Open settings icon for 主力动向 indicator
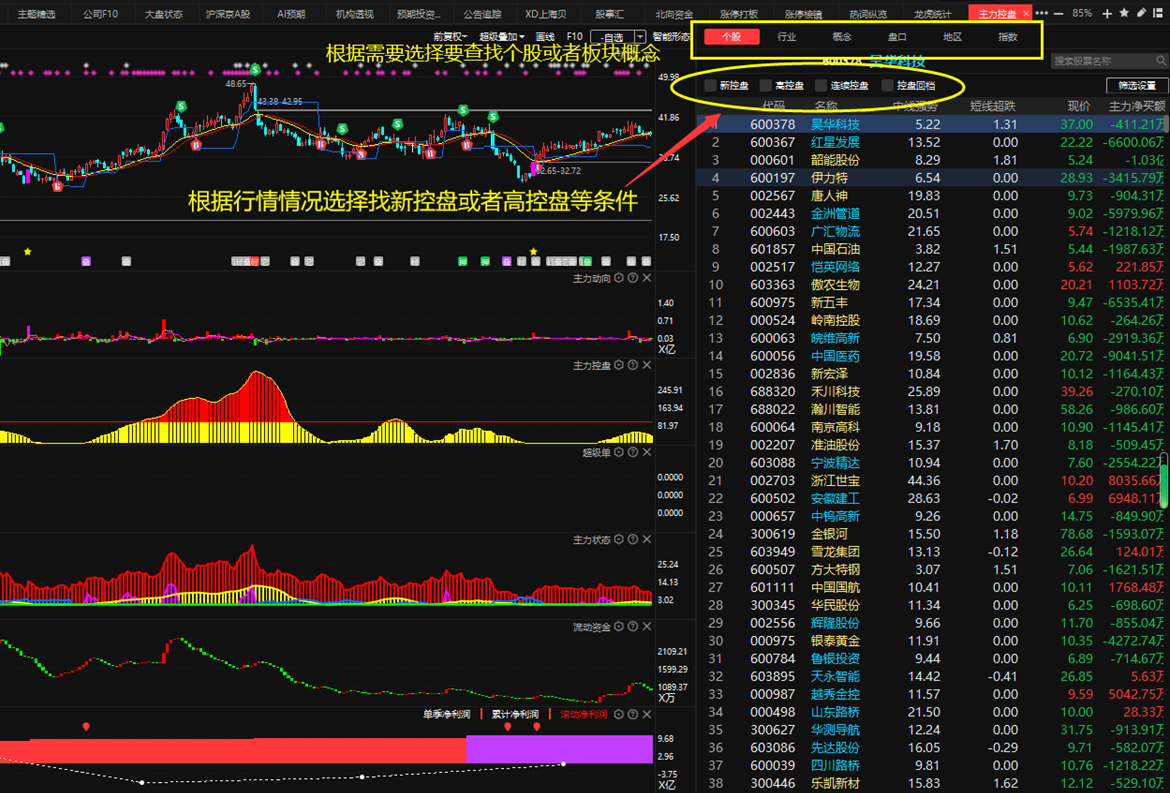 point(619,278)
